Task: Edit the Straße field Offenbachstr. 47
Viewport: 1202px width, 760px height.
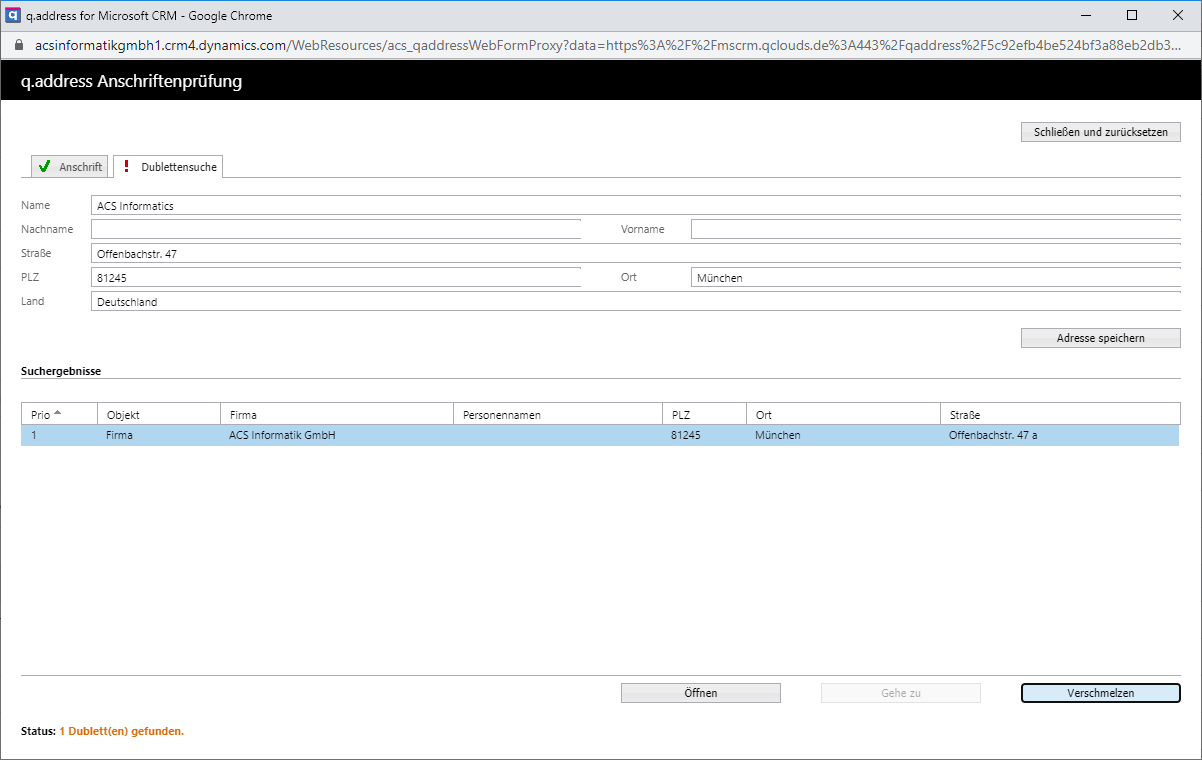Action: tap(636, 253)
